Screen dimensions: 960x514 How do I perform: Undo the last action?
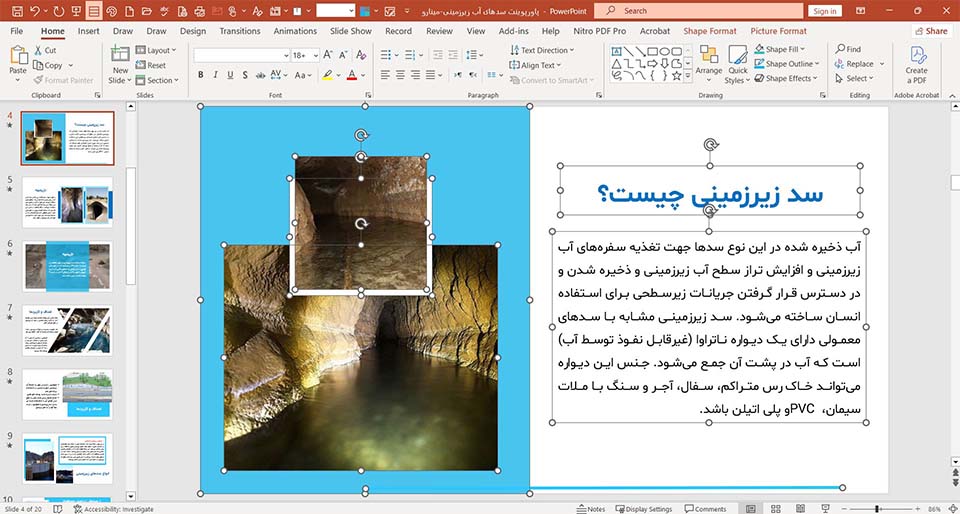(x=35, y=11)
